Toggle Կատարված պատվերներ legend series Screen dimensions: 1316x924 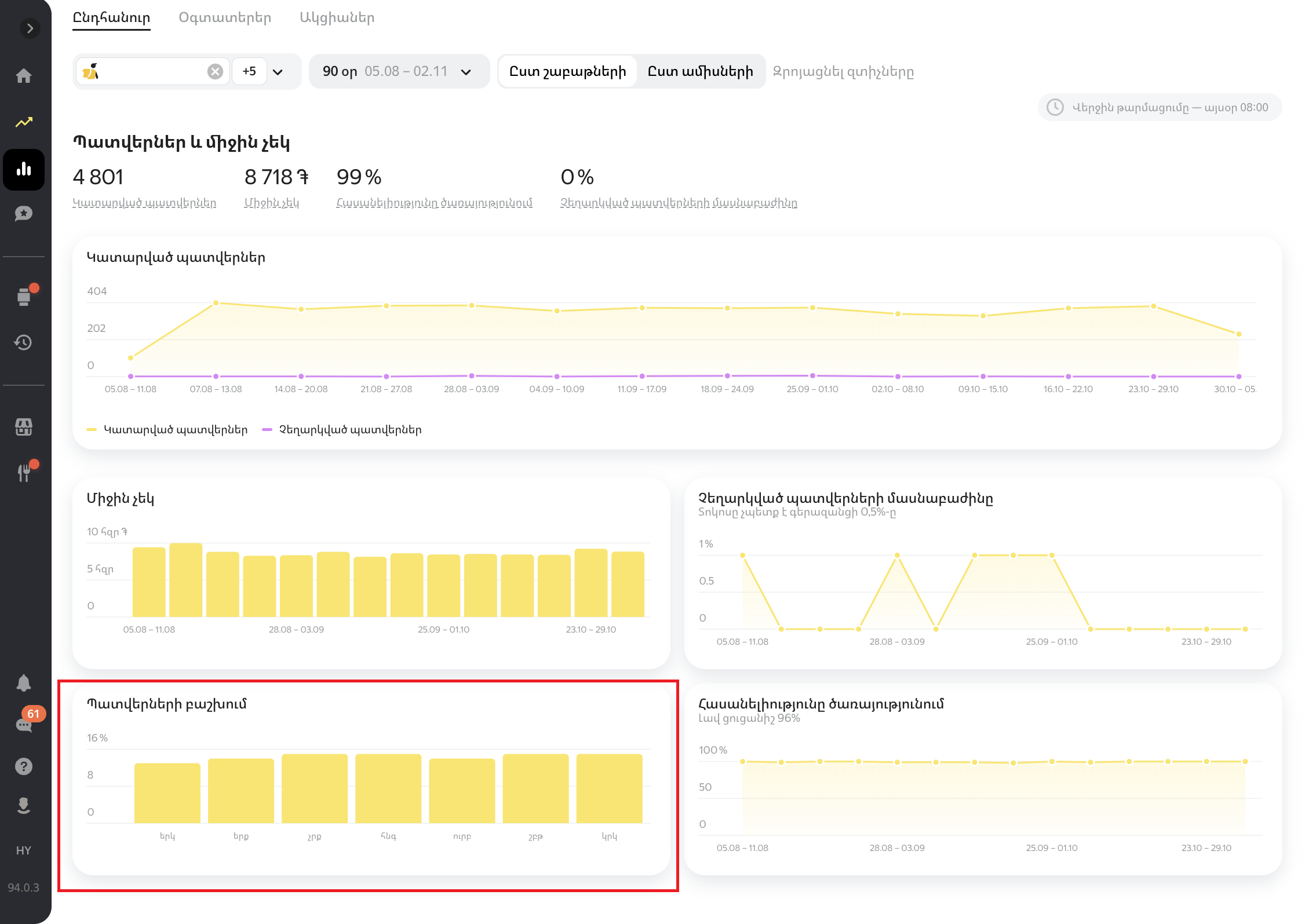[167, 429]
